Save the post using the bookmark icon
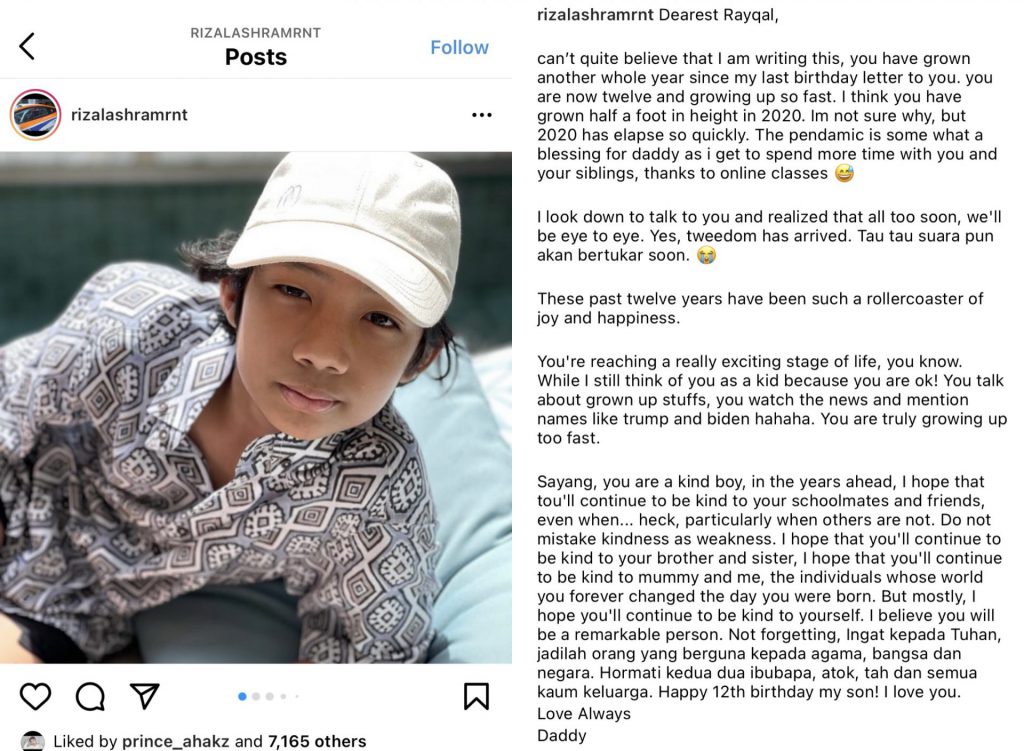 [x=476, y=696]
